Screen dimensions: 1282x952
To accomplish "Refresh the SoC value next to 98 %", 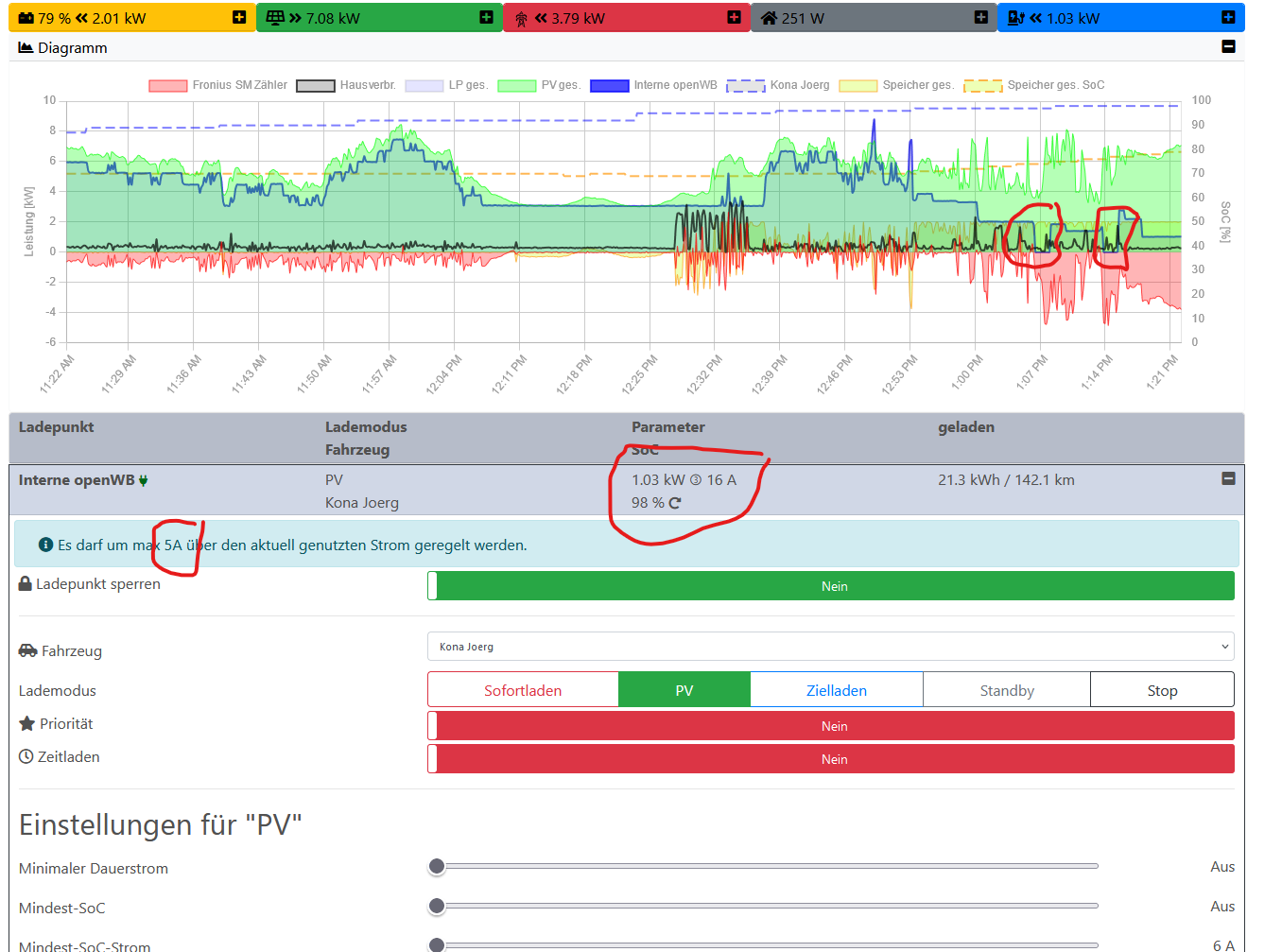I will pos(675,503).
